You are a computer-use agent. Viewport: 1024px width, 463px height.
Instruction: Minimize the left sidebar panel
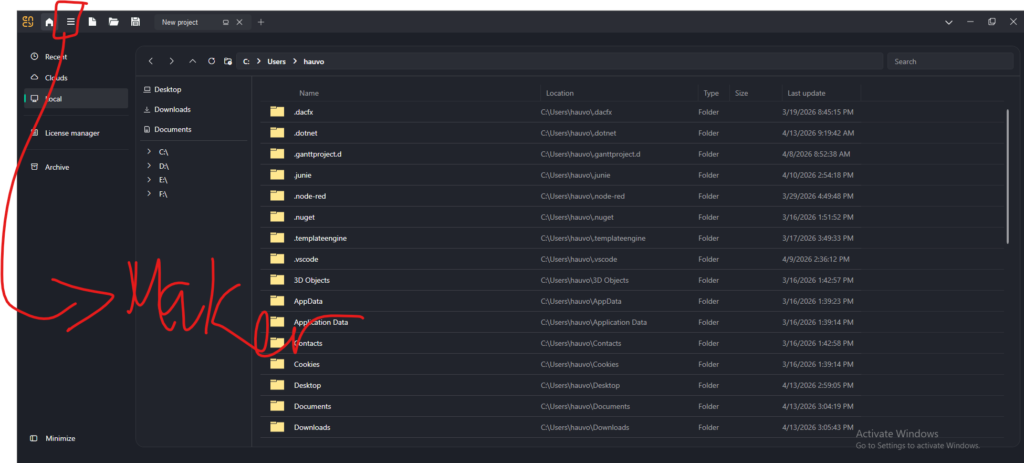click(58, 438)
